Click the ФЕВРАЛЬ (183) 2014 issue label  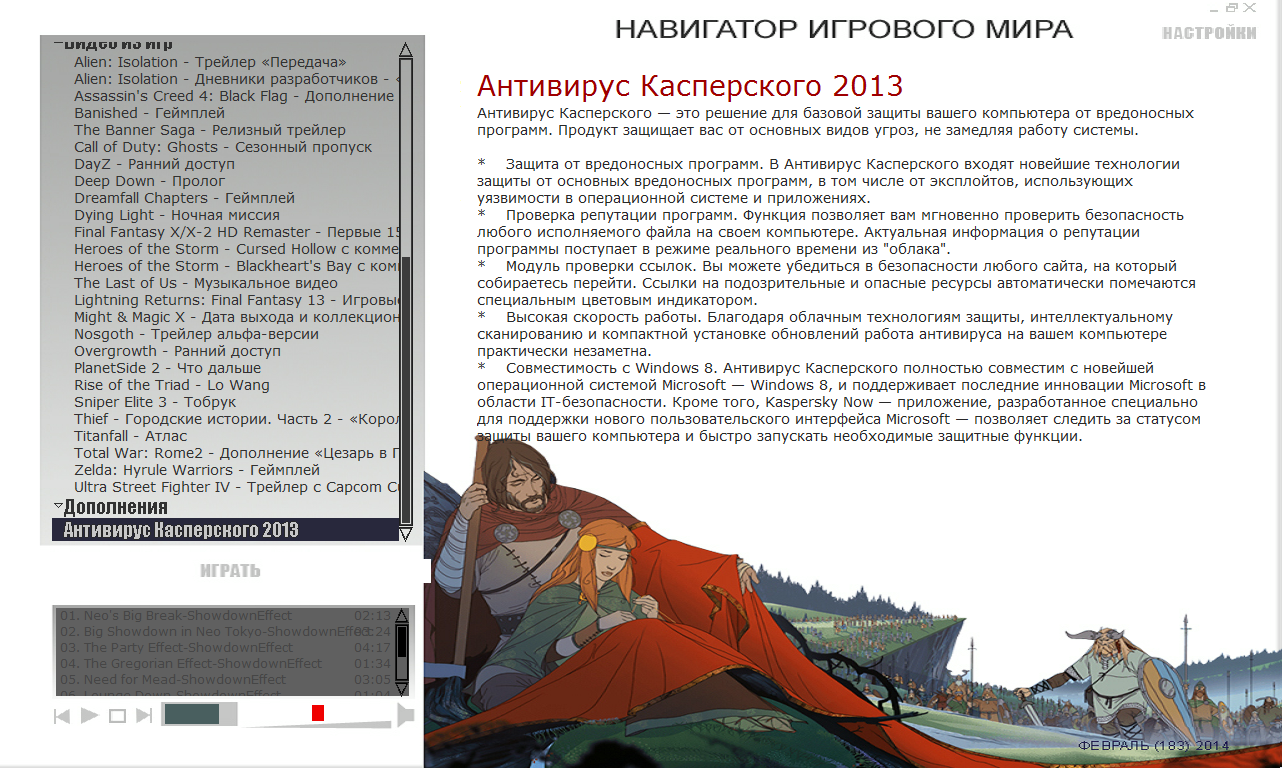click(1154, 746)
